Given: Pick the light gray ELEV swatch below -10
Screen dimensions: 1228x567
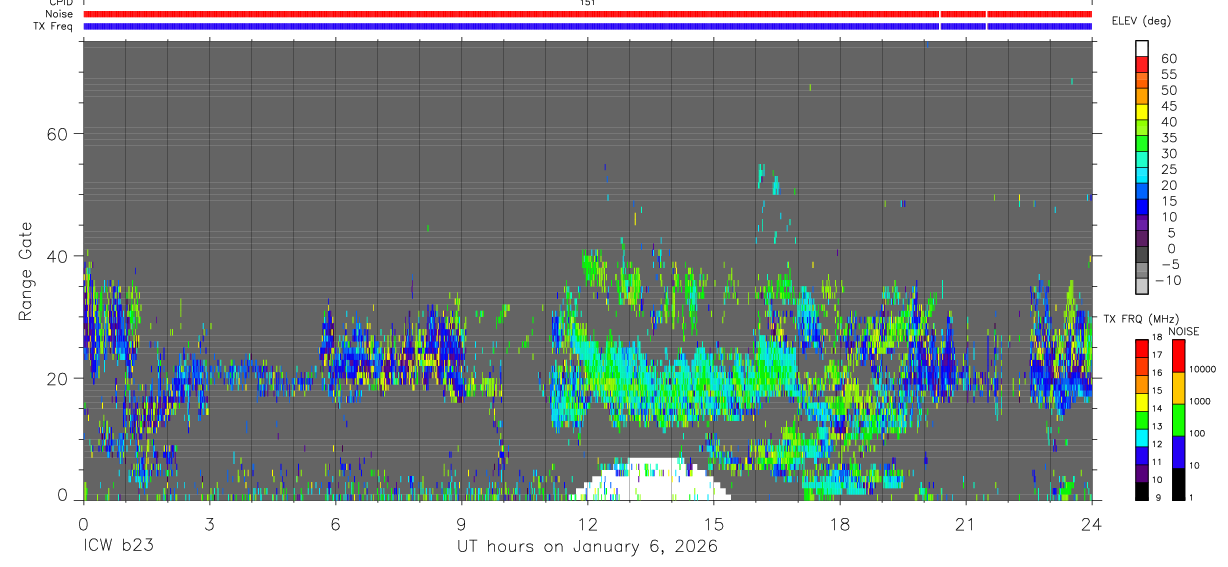Looking at the screenshot, I should [x=1143, y=287].
